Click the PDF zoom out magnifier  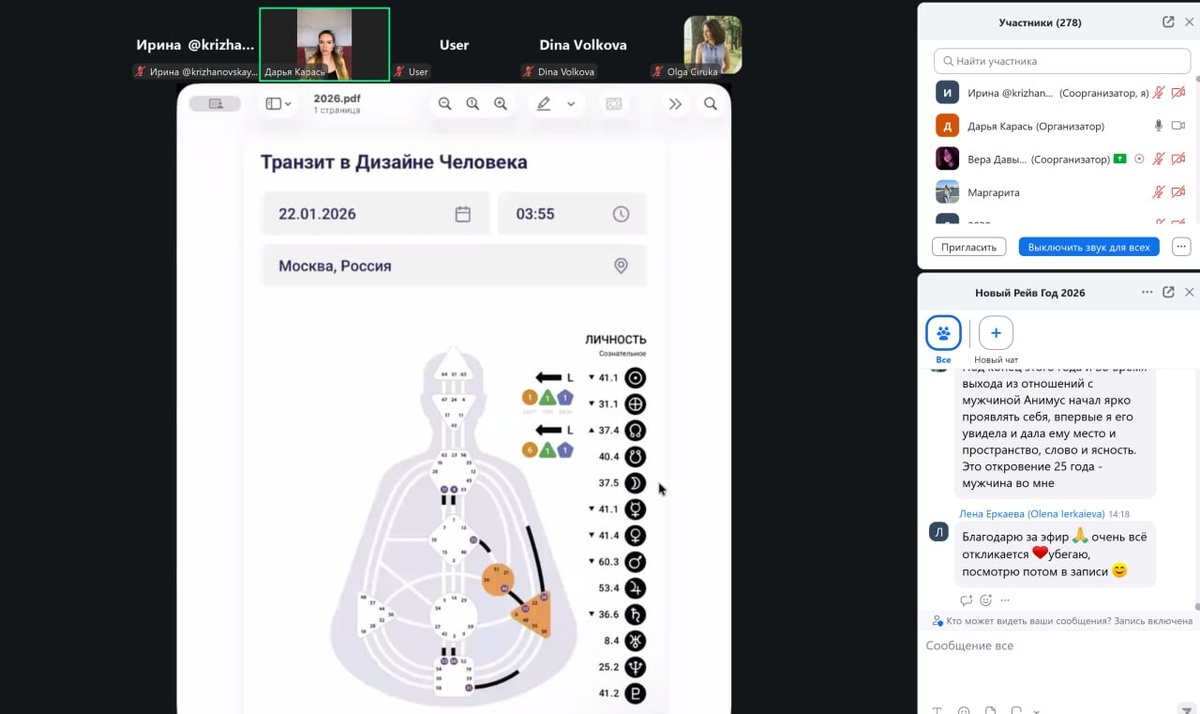pos(445,104)
